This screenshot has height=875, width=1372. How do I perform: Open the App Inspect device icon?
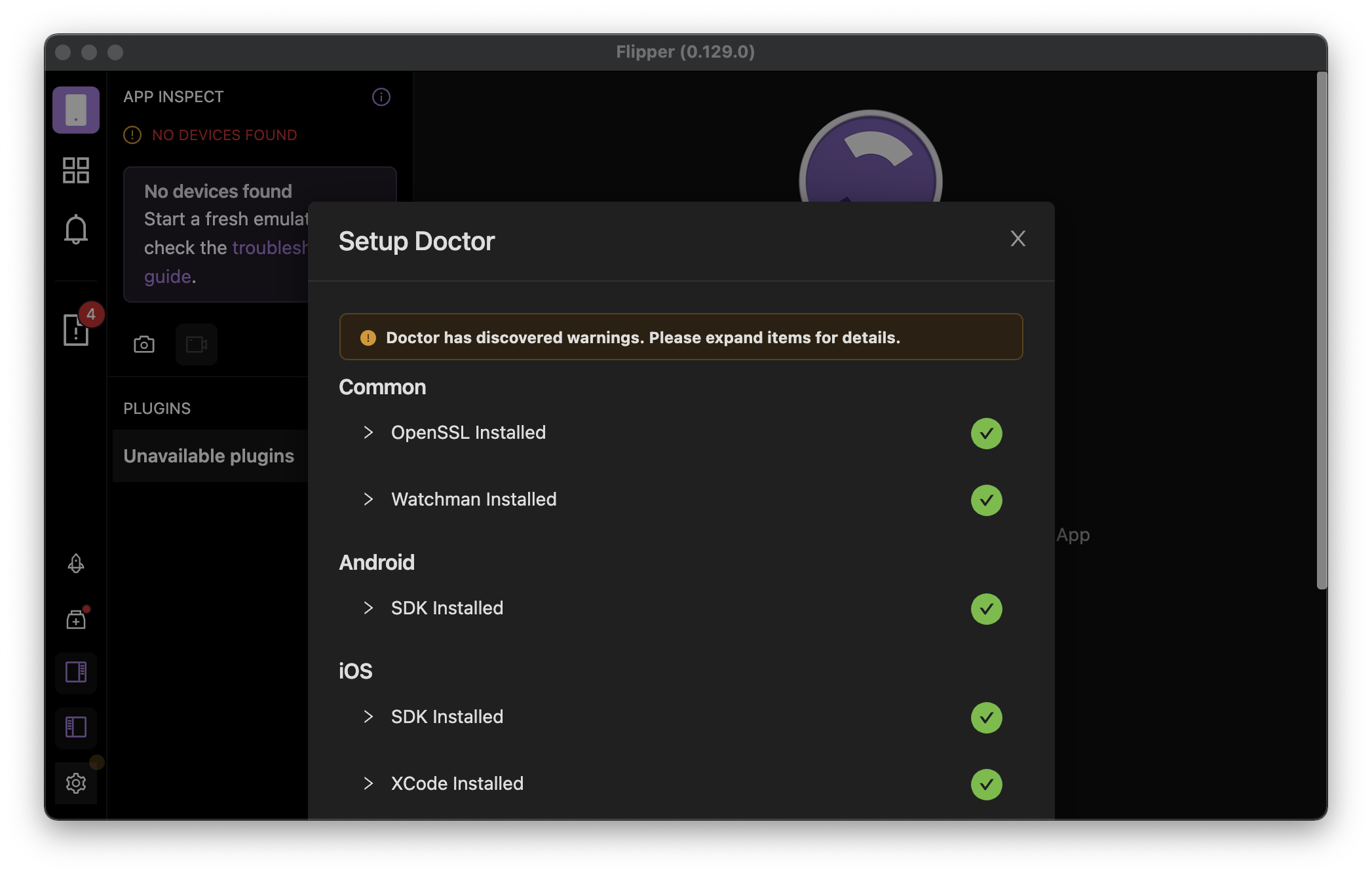click(76, 110)
